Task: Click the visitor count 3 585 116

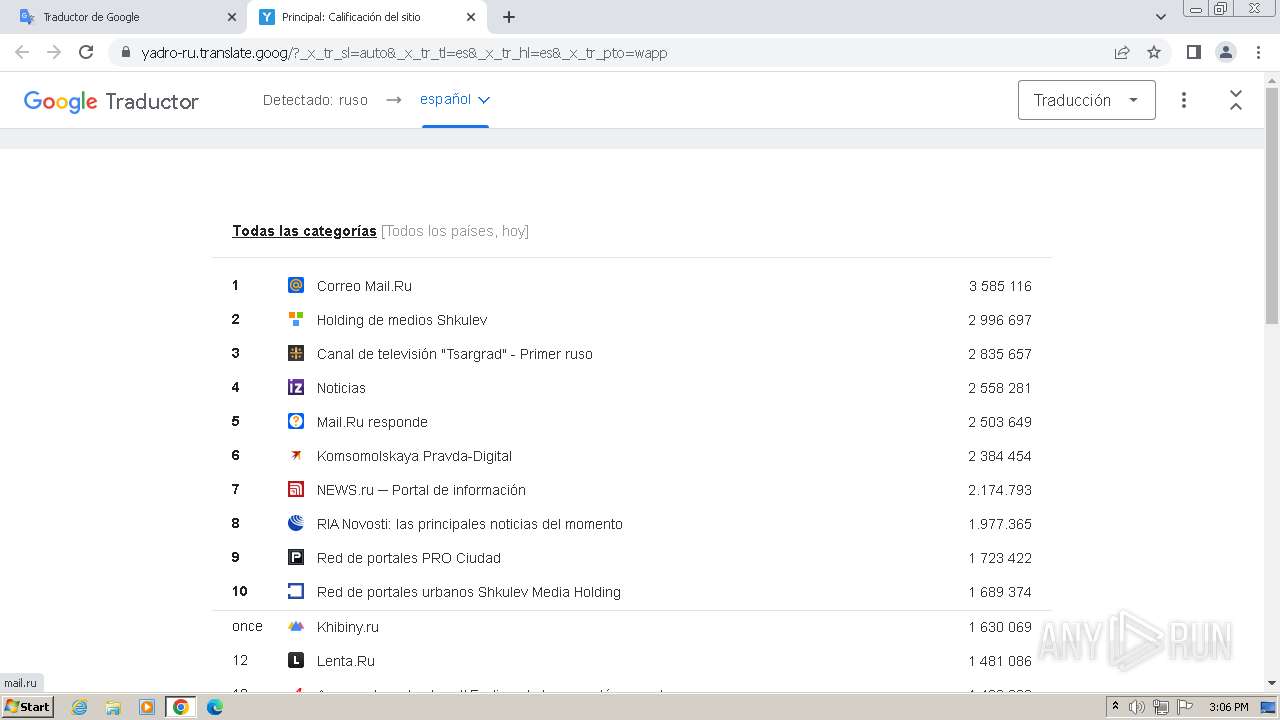Action: [1000, 286]
